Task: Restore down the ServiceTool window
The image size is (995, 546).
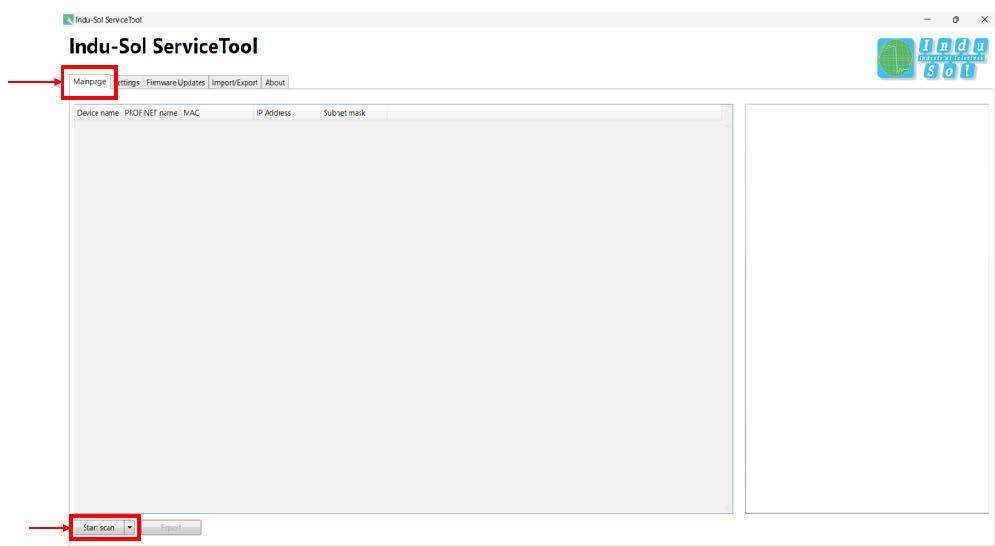Action: tap(955, 19)
